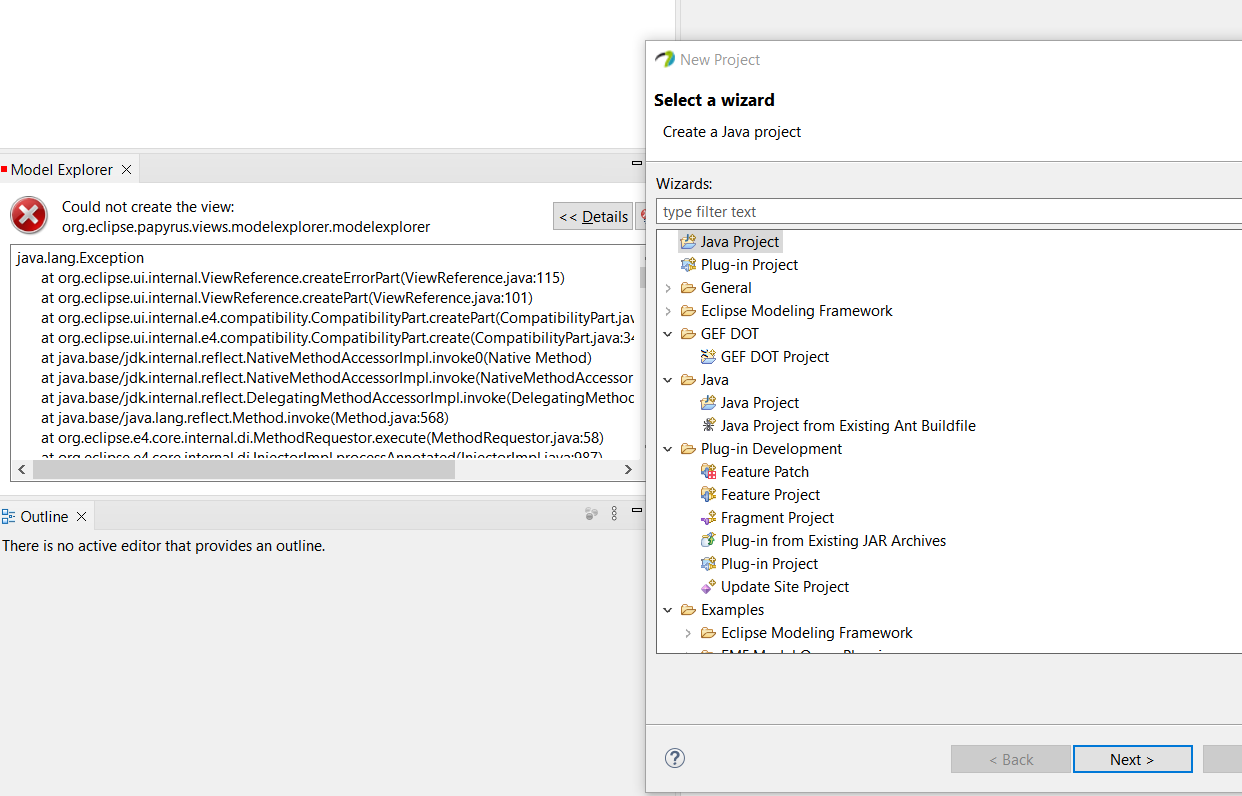Click the 'Select a wizard' heading

click(714, 100)
